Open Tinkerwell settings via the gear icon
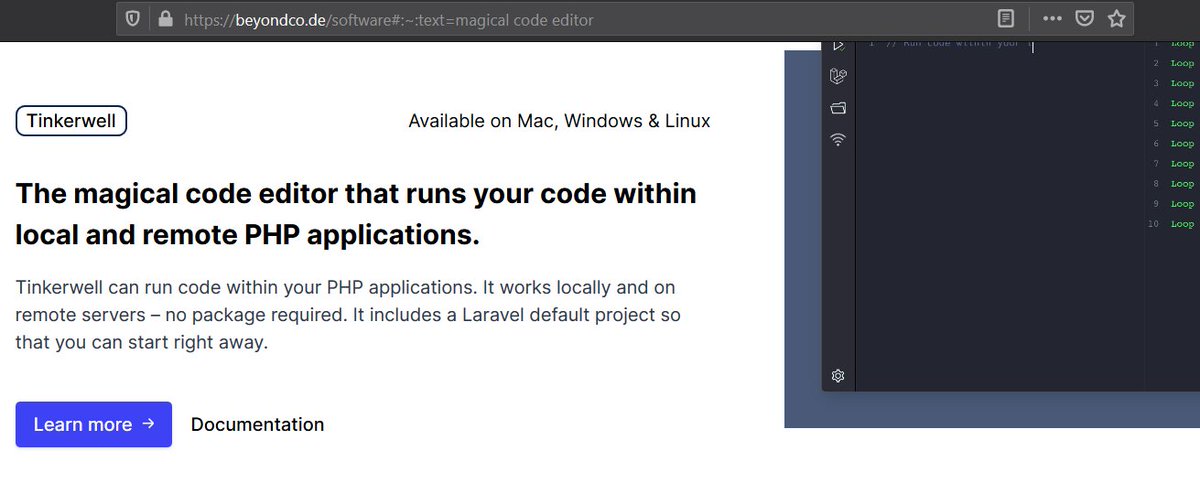The height and width of the screenshot is (483, 1200). [x=838, y=376]
